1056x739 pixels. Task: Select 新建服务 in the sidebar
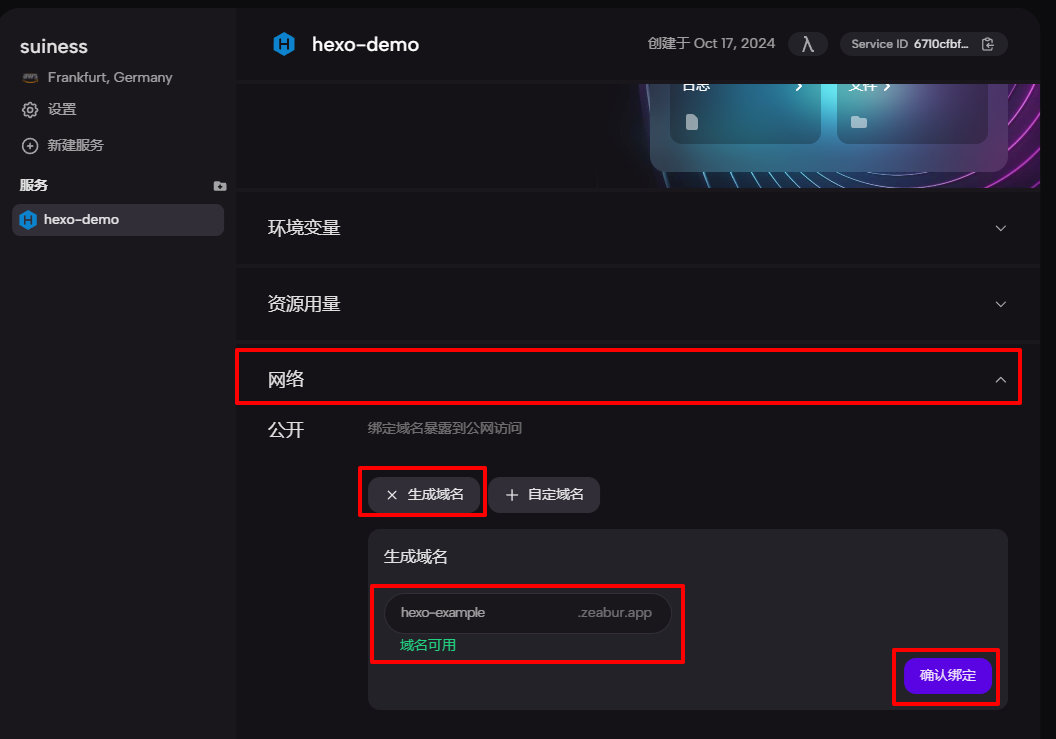(75, 146)
